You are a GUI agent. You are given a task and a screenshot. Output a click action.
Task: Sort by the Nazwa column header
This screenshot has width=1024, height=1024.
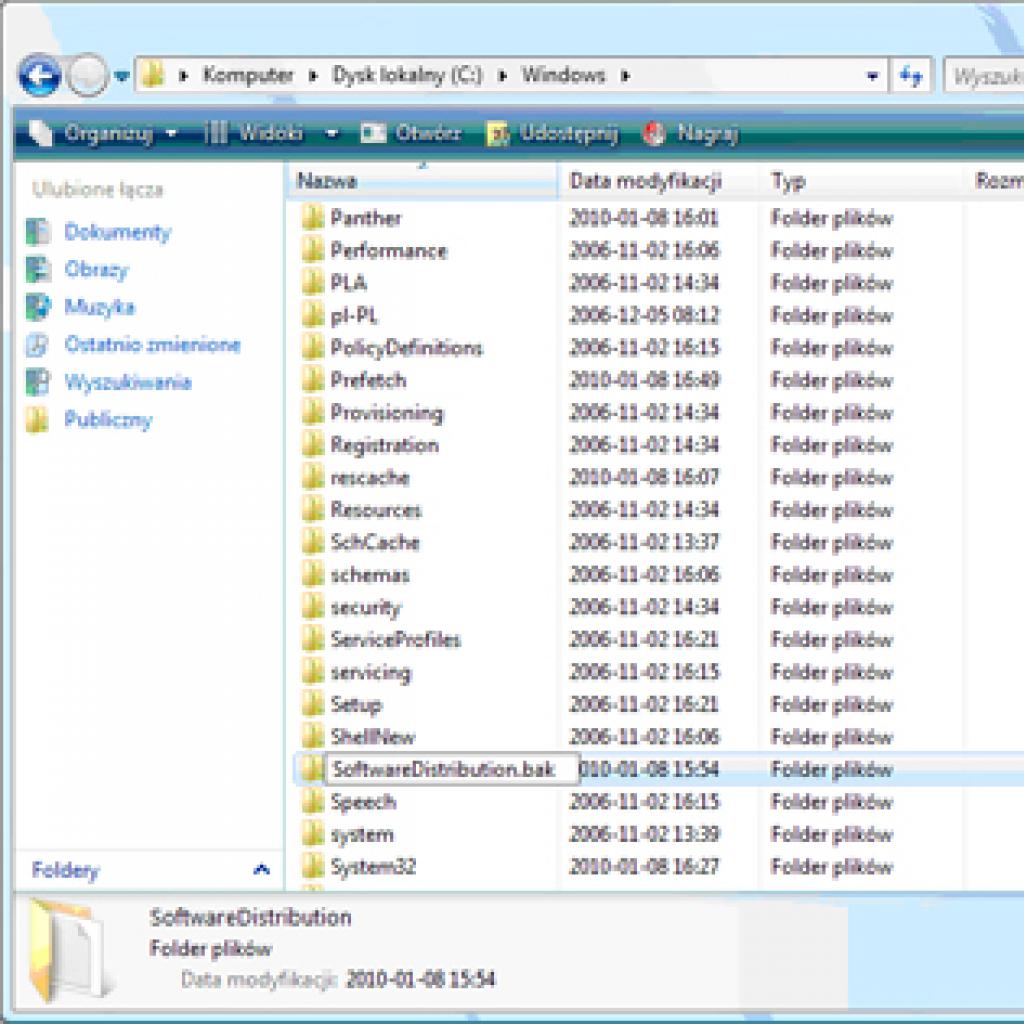422,180
